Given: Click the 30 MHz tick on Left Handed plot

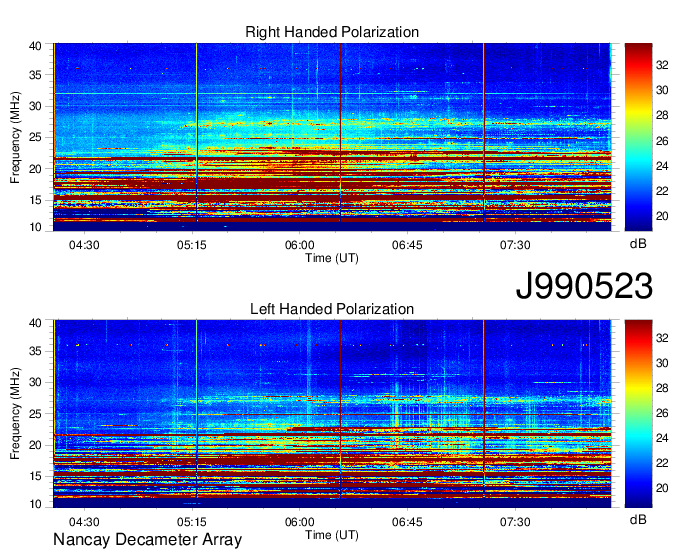Looking at the screenshot, I should [x=36, y=382].
